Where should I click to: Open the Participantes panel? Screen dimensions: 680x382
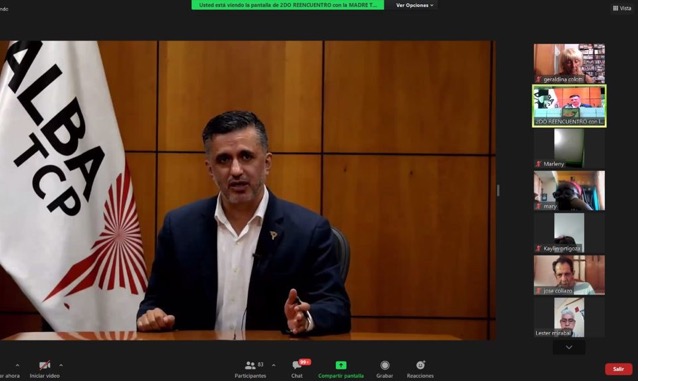coord(250,369)
